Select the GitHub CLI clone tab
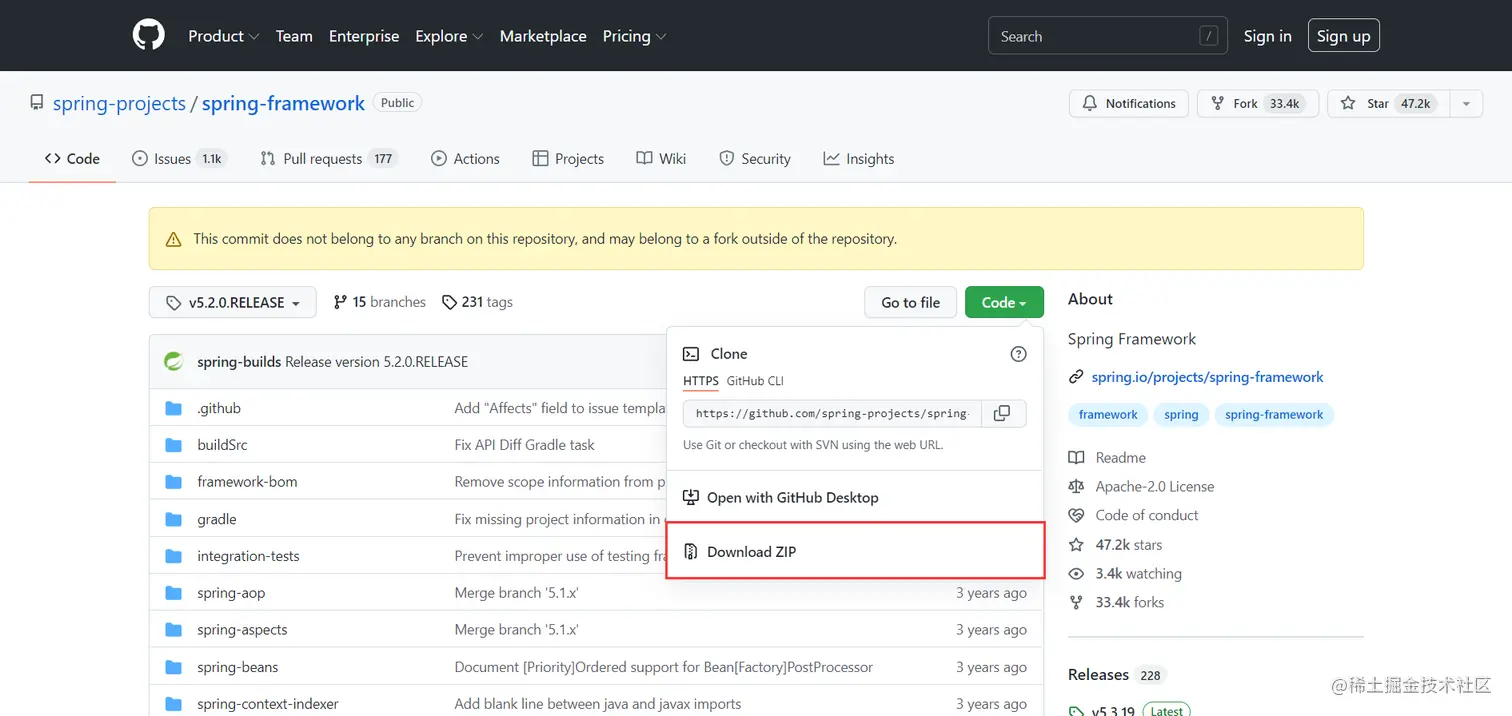The width and height of the screenshot is (1512, 716). [755, 381]
